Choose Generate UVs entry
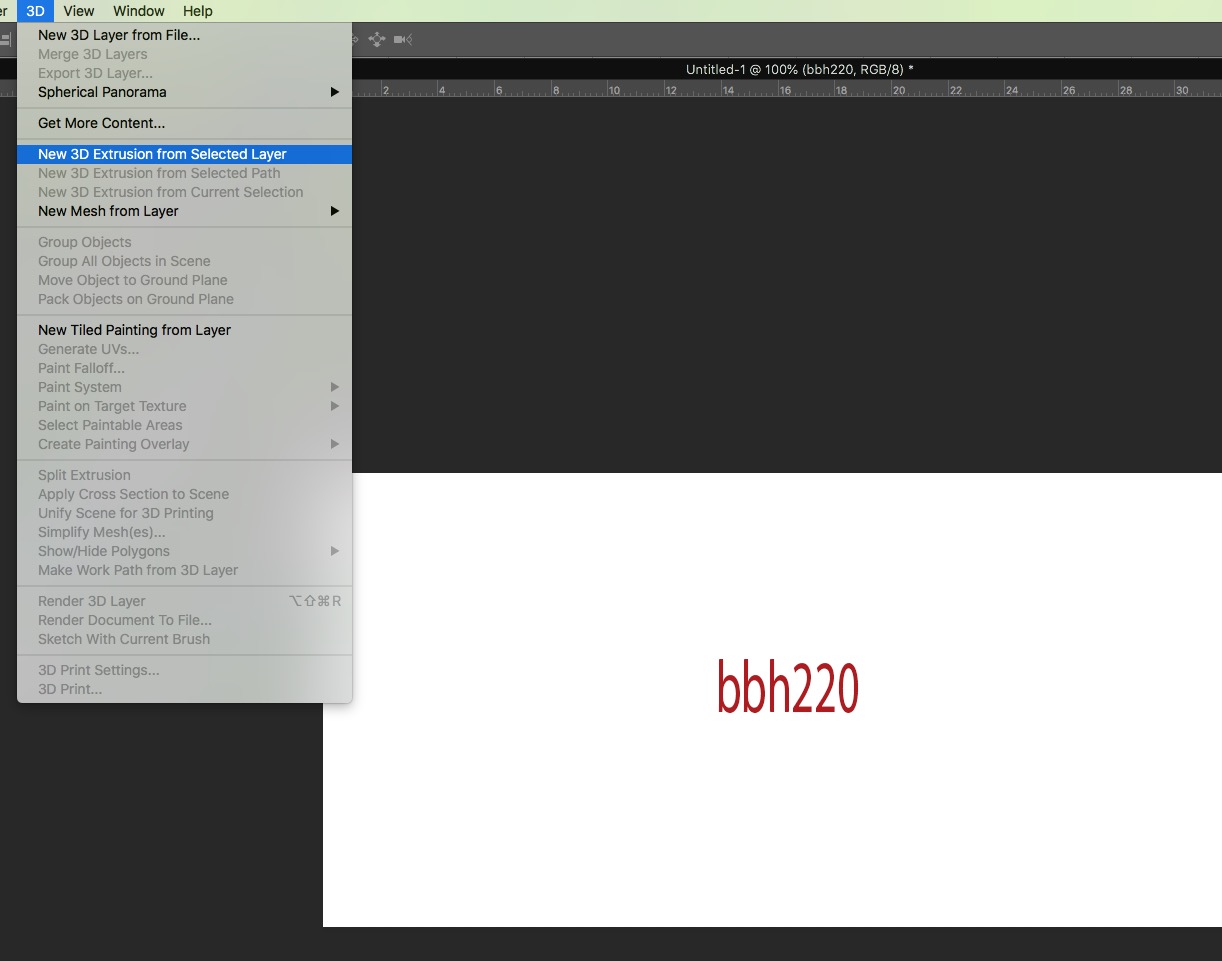This screenshot has width=1222, height=961. (184, 349)
